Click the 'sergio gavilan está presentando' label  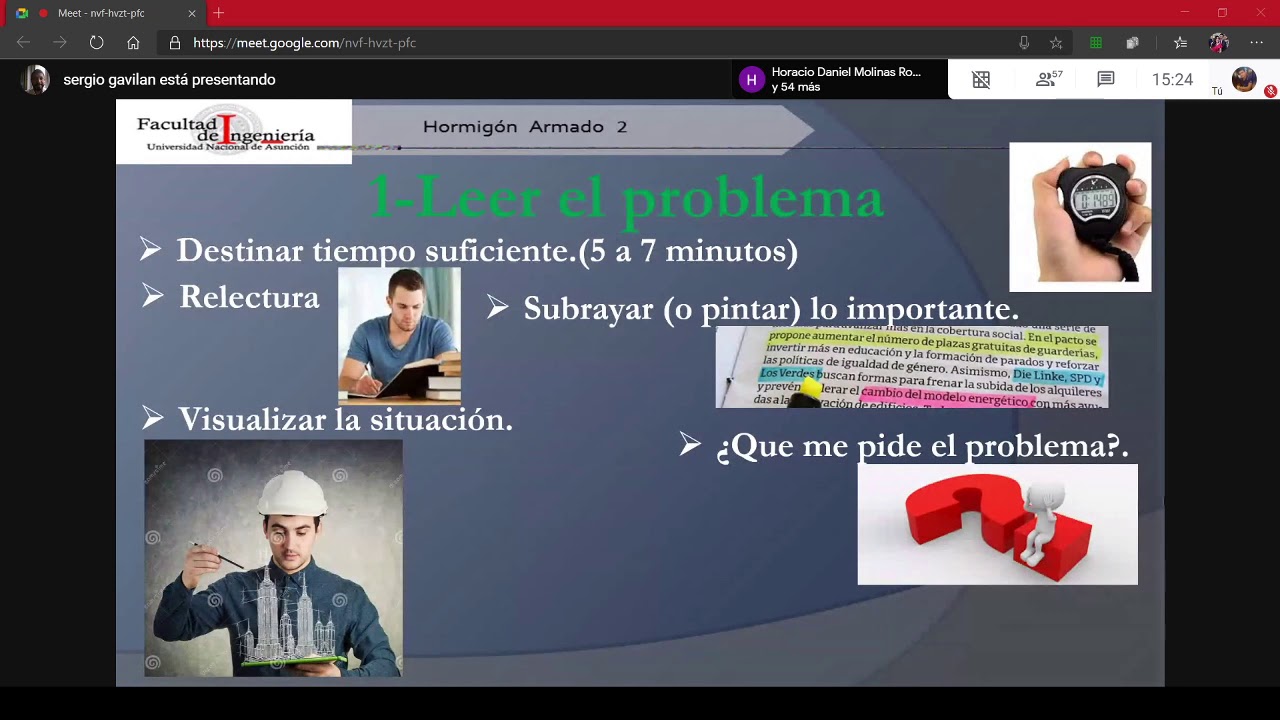click(169, 80)
